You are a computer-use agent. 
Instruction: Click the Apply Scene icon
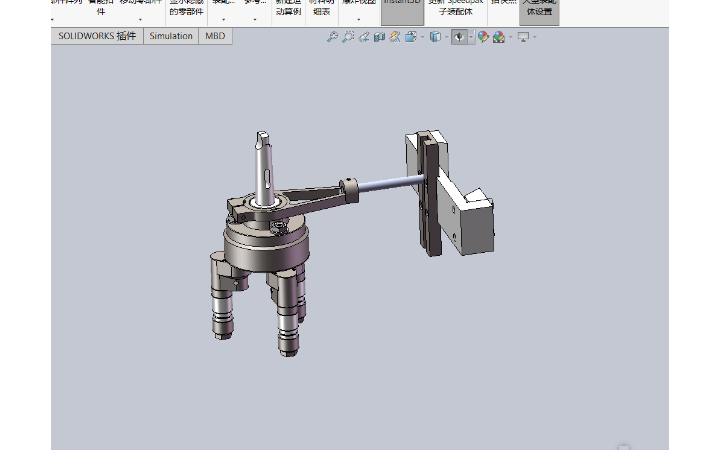click(499, 37)
